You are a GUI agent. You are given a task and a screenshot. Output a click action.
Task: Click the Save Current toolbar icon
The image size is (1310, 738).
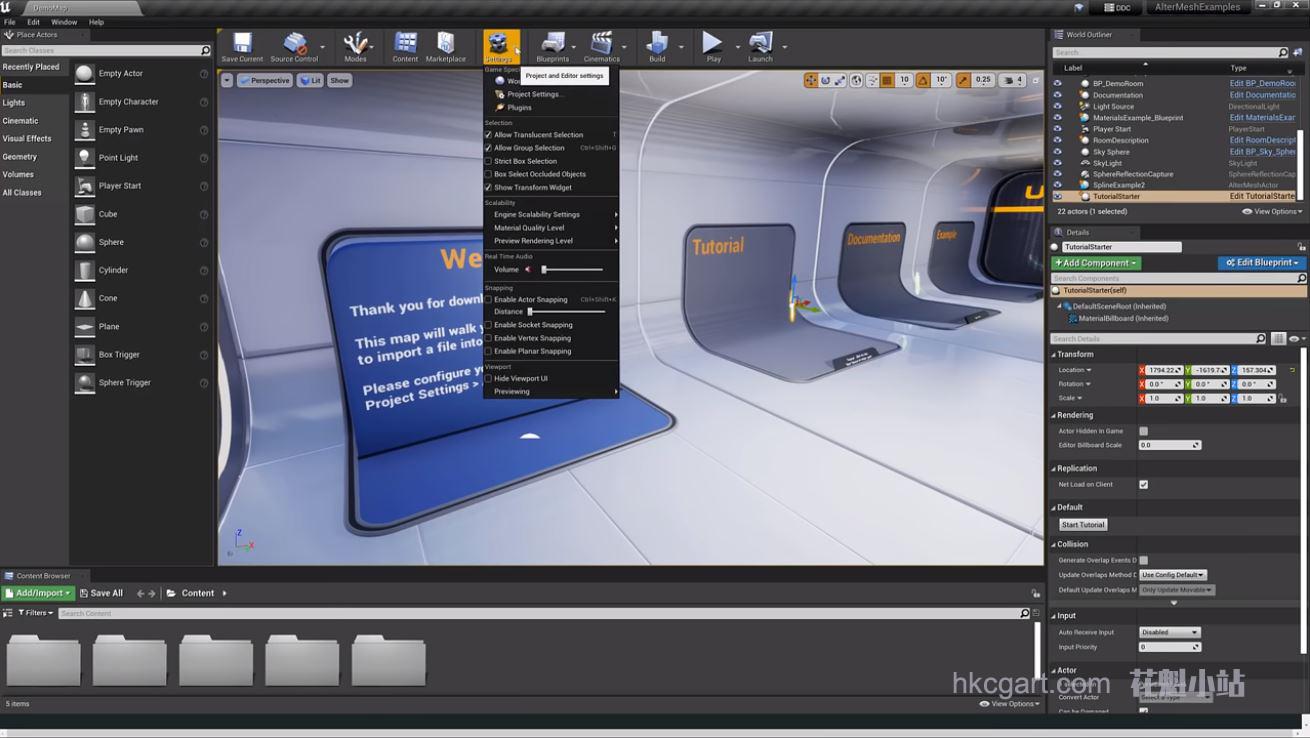tap(242, 46)
